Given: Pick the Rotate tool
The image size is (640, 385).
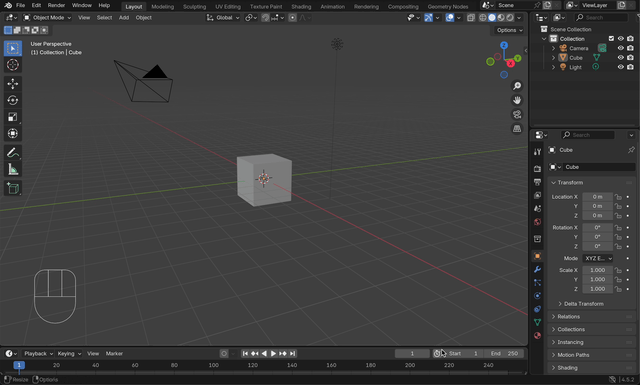Looking at the screenshot, I should (13, 100).
